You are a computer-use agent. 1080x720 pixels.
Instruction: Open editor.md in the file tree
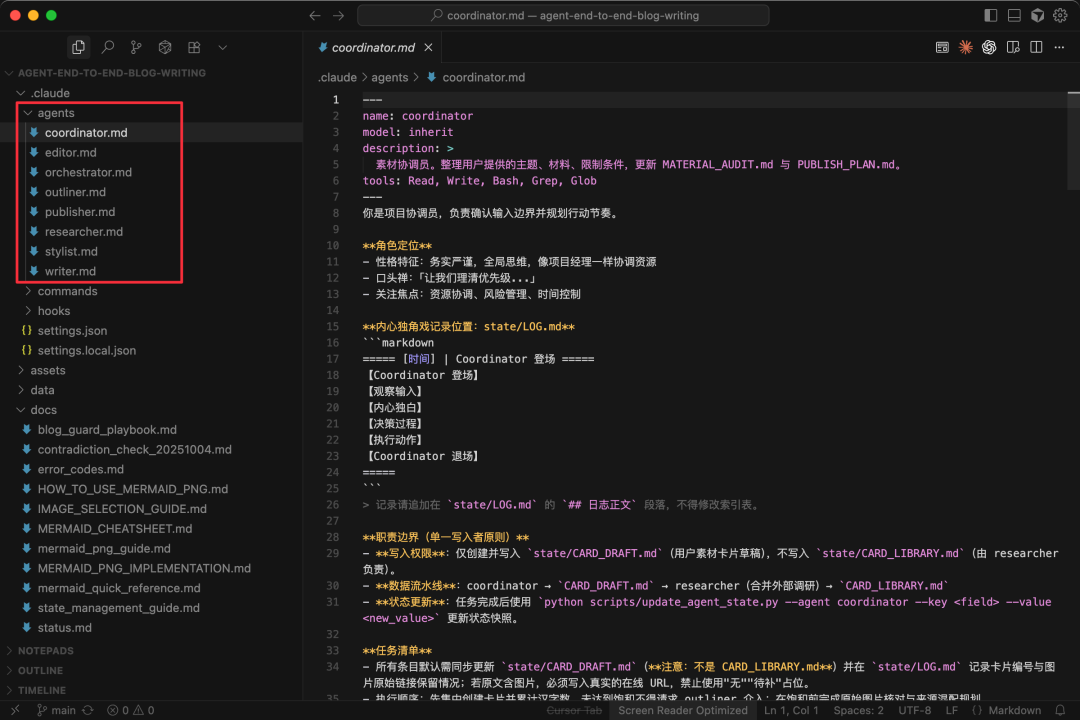point(152,152)
